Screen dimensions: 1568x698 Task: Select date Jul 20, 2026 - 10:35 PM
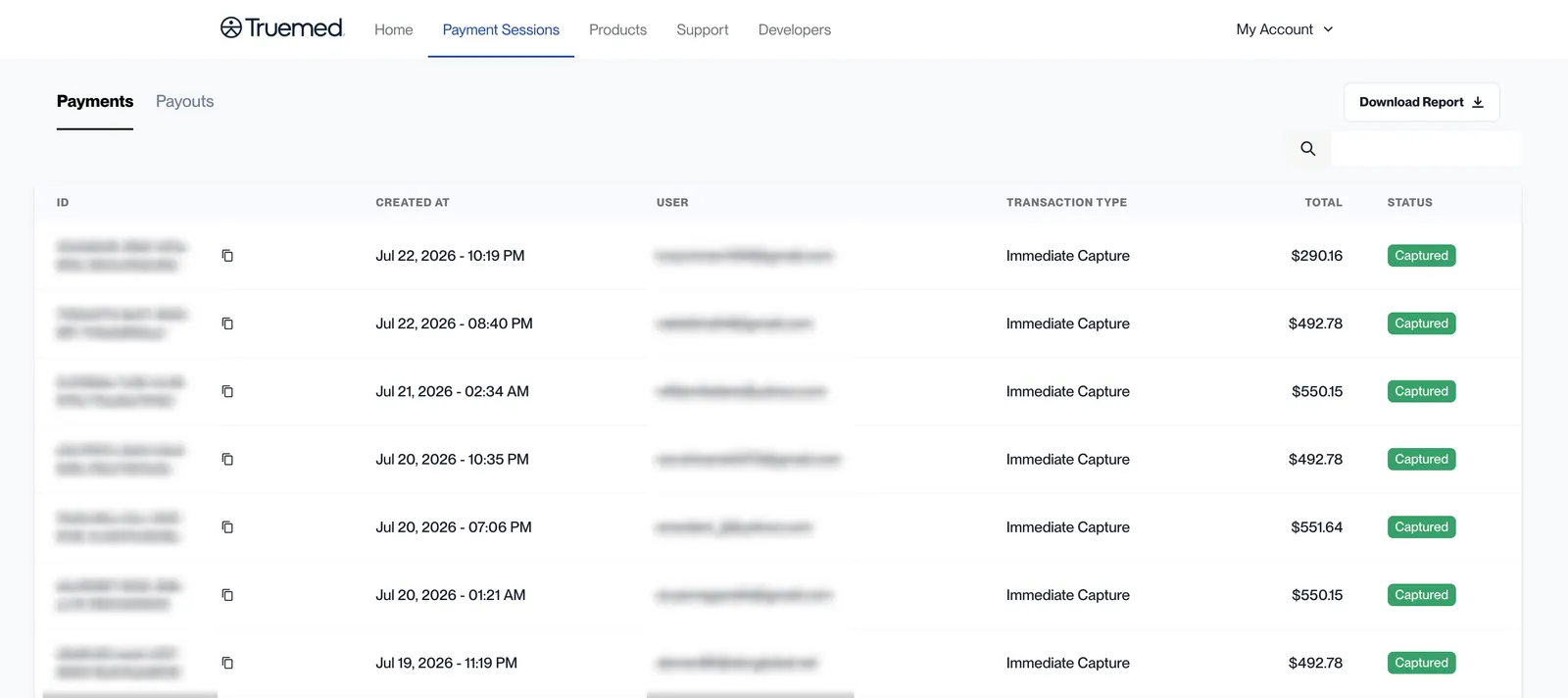point(452,459)
